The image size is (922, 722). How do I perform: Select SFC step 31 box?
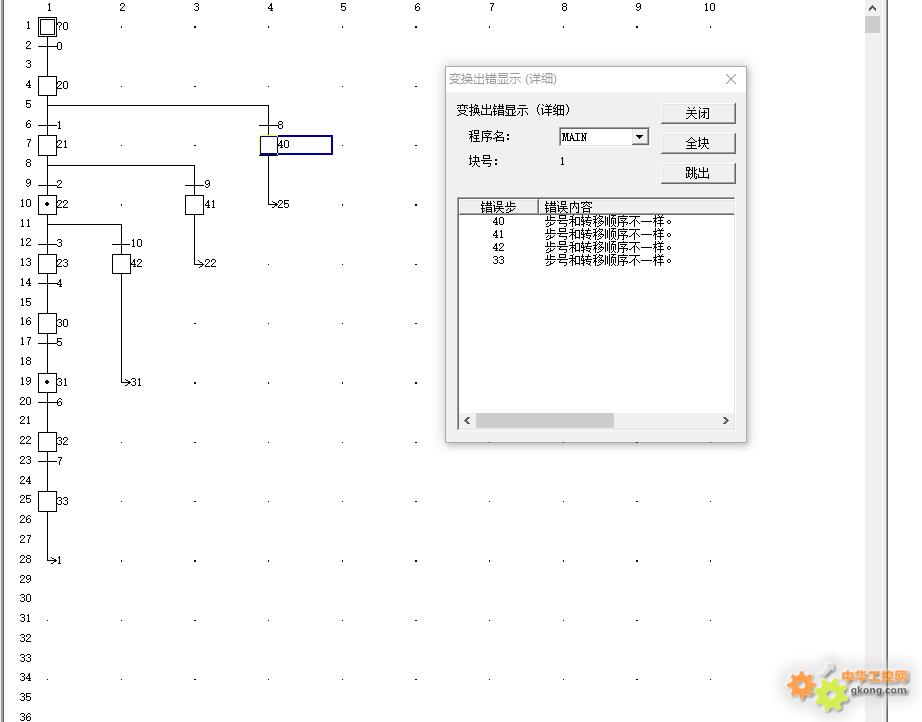pos(47,383)
